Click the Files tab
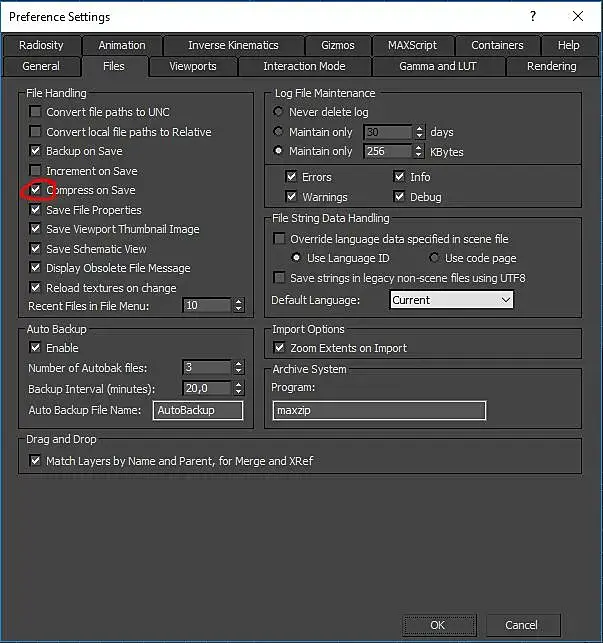The height and width of the screenshot is (643, 603). click(x=114, y=66)
